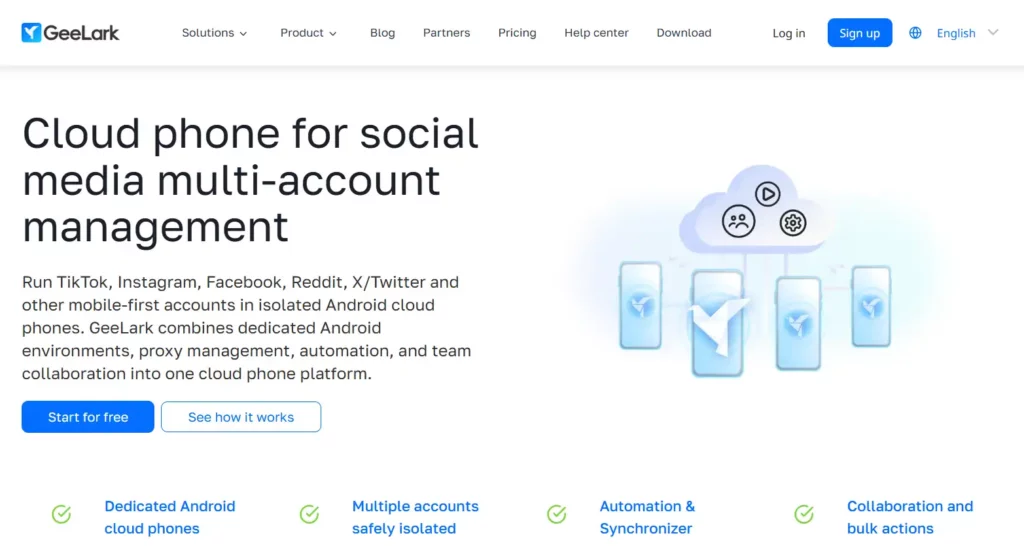Click paragraph starting 'Run TikTok, Instagram'
Screen dimensions: 1024x559
point(246,328)
